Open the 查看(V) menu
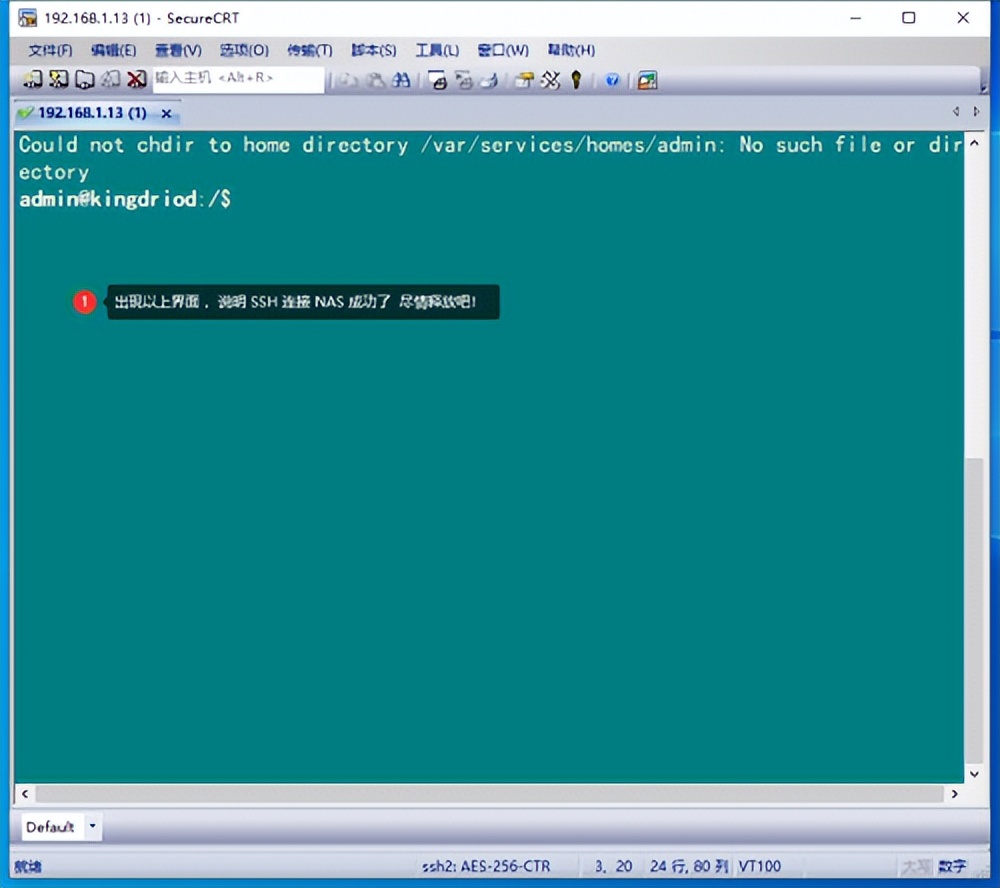The height and width of the screenshot is (888, 1000). pyautogui.click(x=178, y=50)
